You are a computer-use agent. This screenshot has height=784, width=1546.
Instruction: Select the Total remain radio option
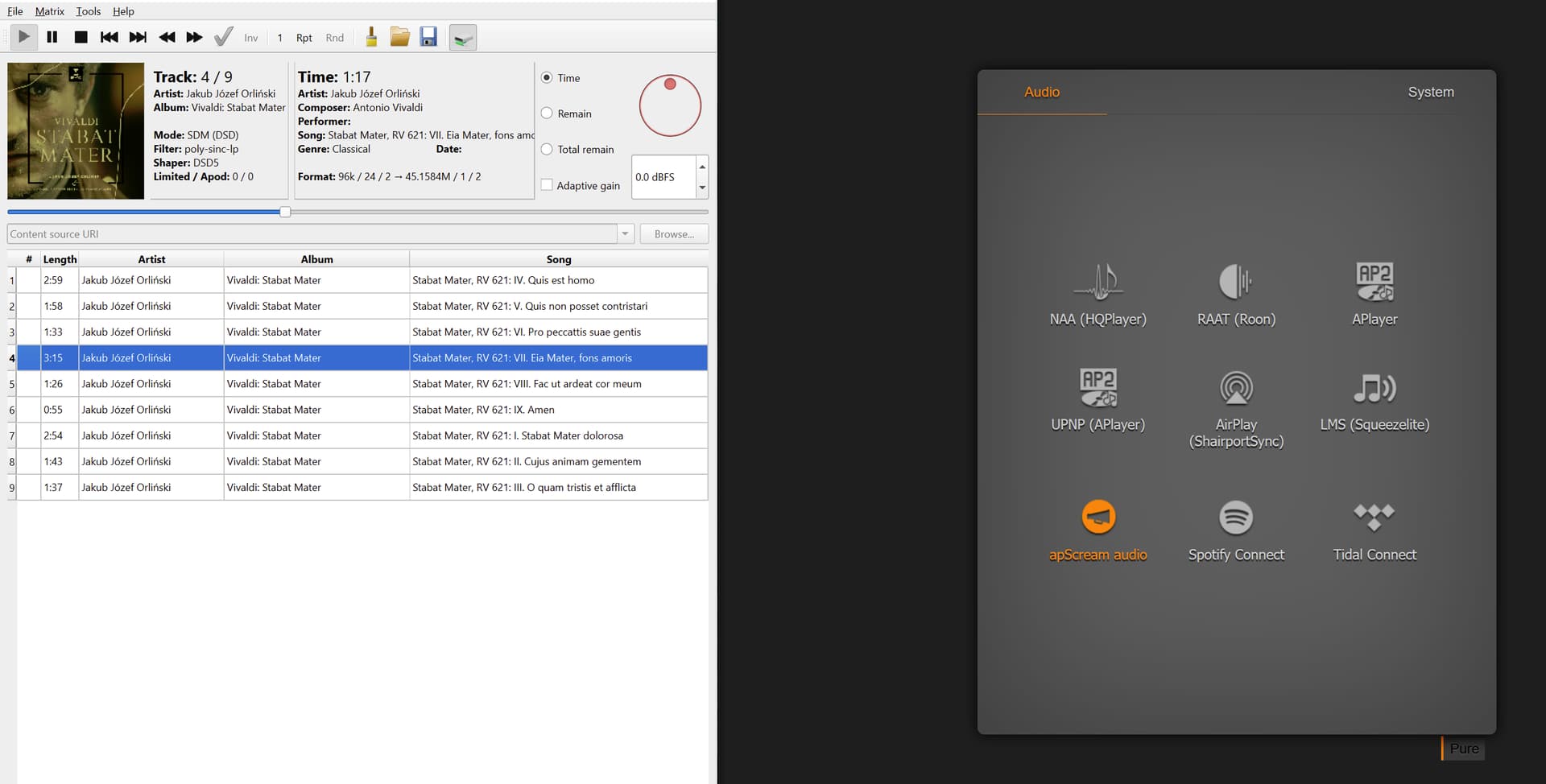point(548,149)
